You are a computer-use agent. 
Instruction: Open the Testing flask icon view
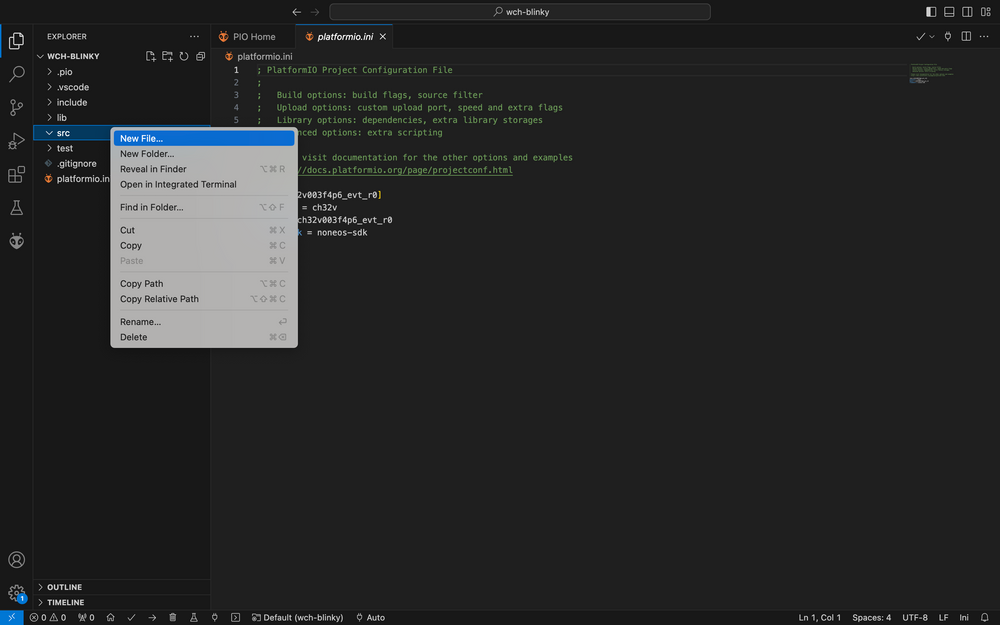(16, 208)
